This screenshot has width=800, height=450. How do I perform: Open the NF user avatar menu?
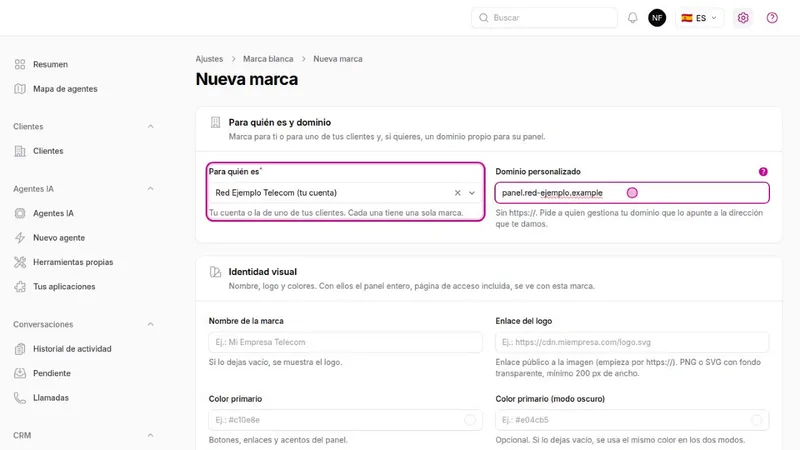click(x=657, y=18)
